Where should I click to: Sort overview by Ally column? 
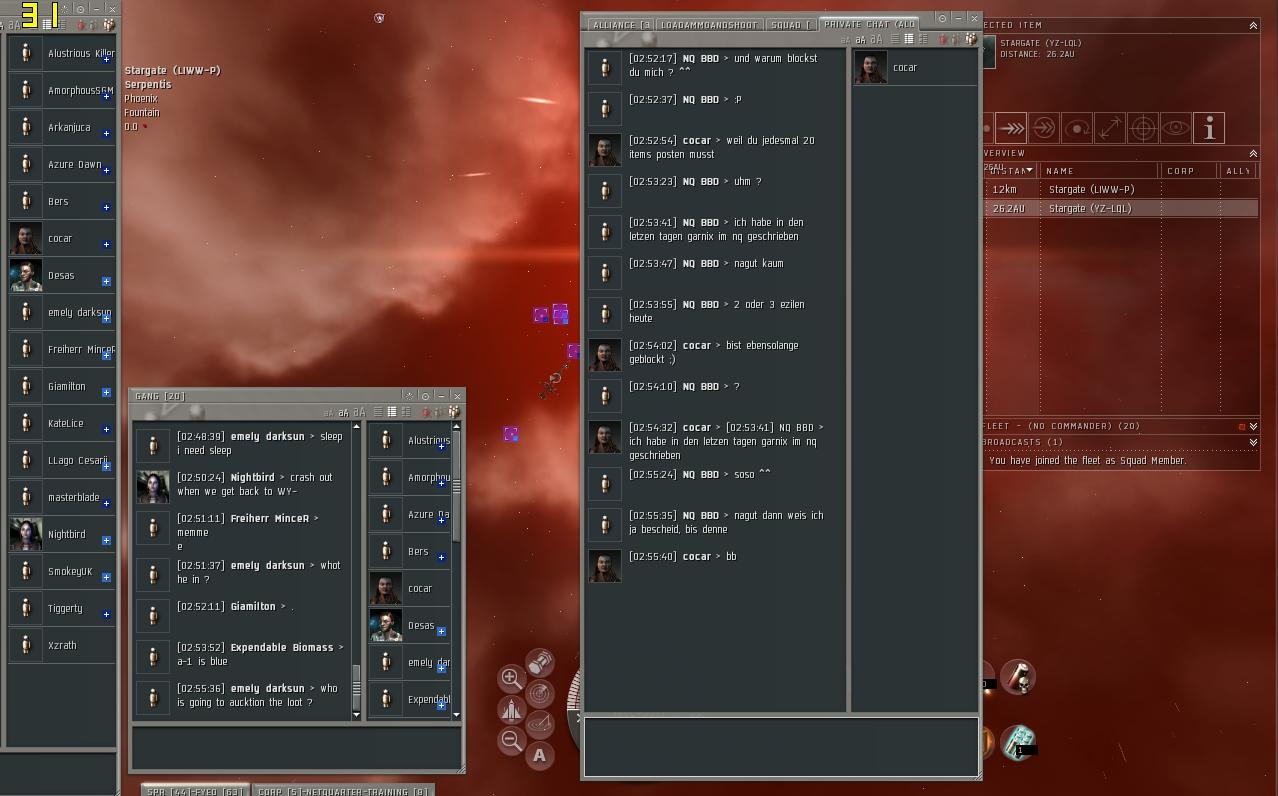[1238, 171]
